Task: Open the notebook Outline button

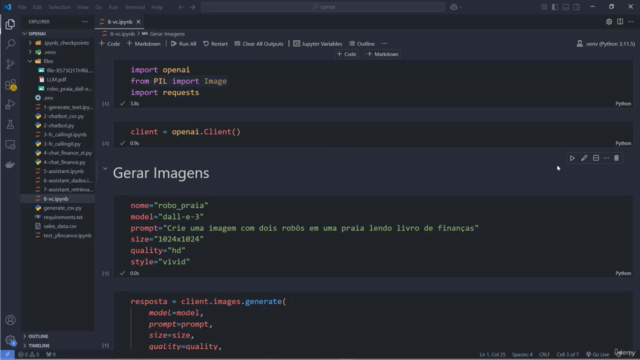Action: coord(362,44)
